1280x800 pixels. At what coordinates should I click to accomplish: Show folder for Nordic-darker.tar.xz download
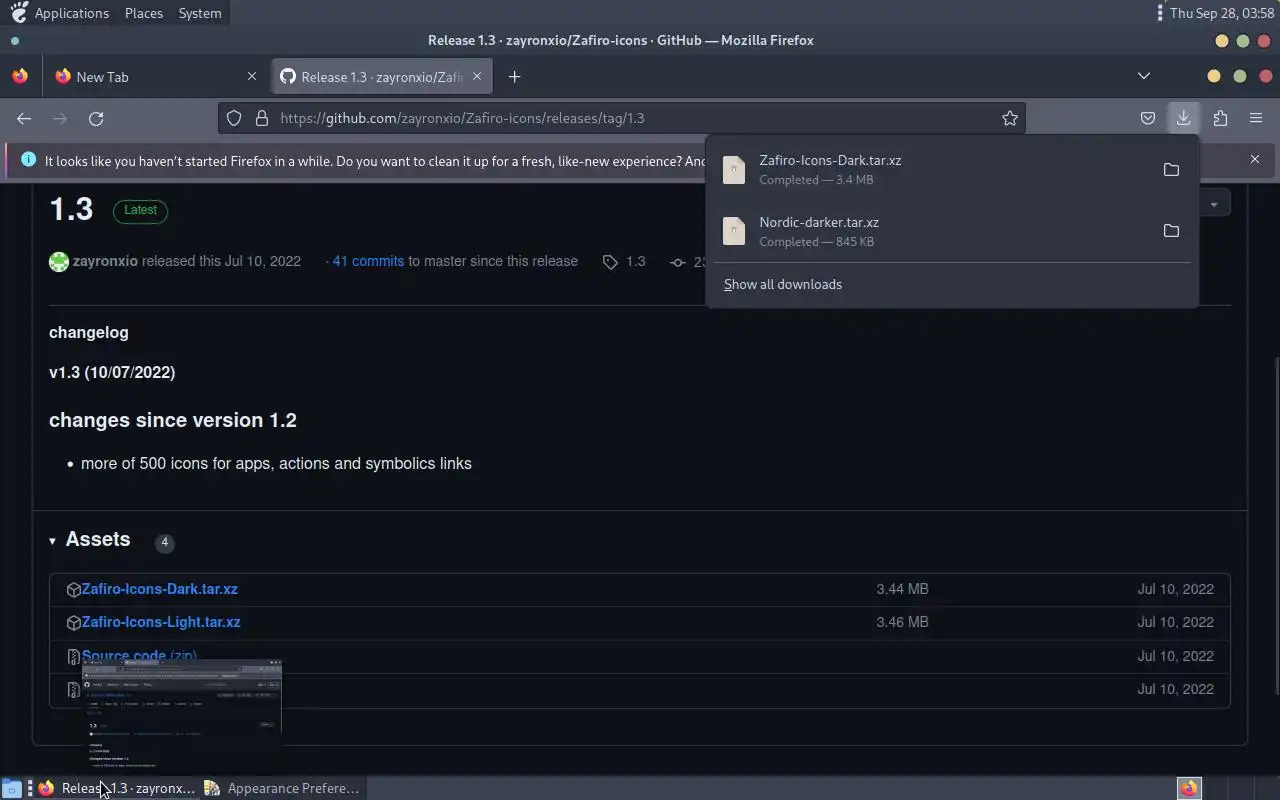1171,231
